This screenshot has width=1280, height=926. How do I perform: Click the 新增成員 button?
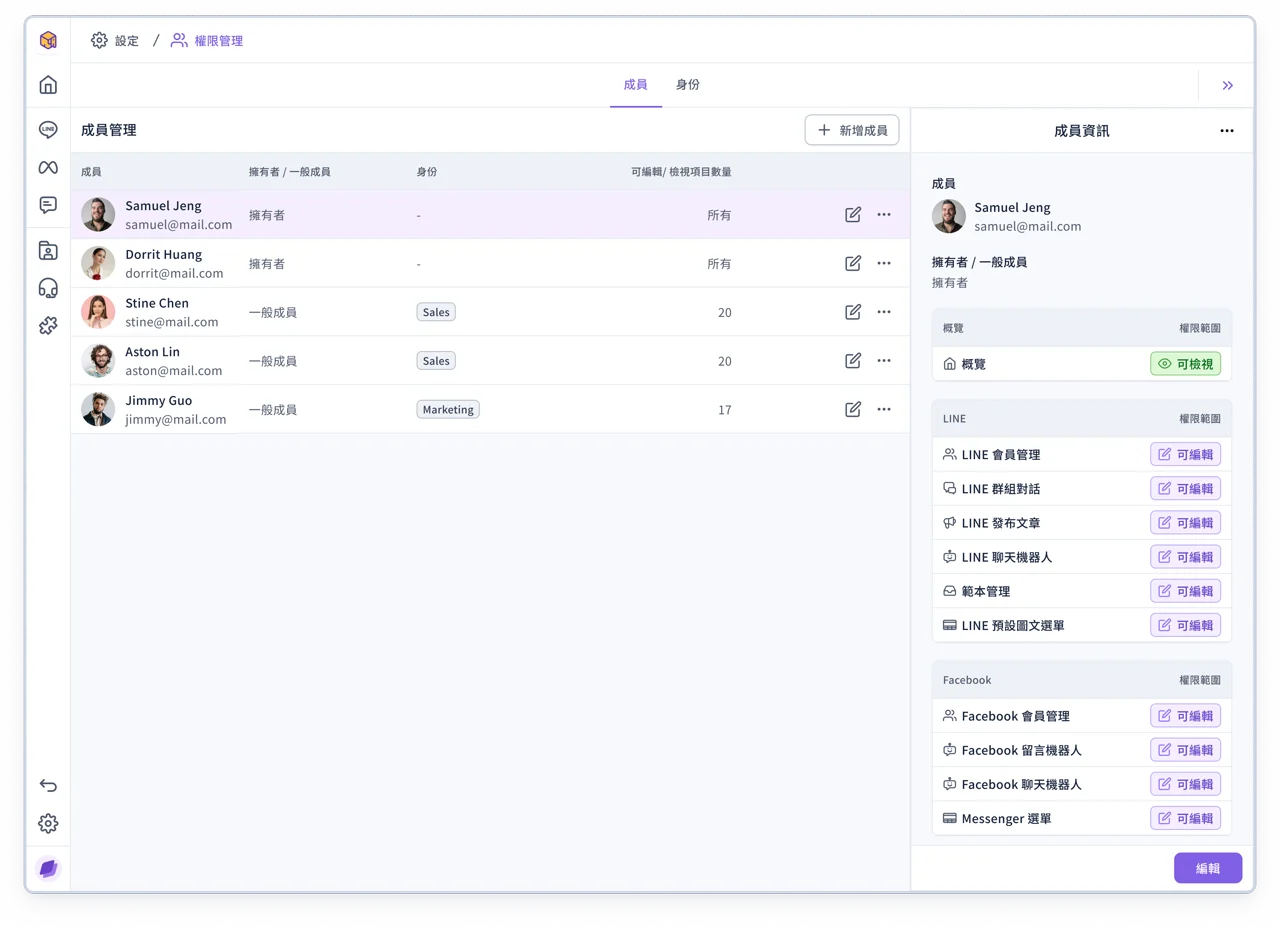click(852, 130)
